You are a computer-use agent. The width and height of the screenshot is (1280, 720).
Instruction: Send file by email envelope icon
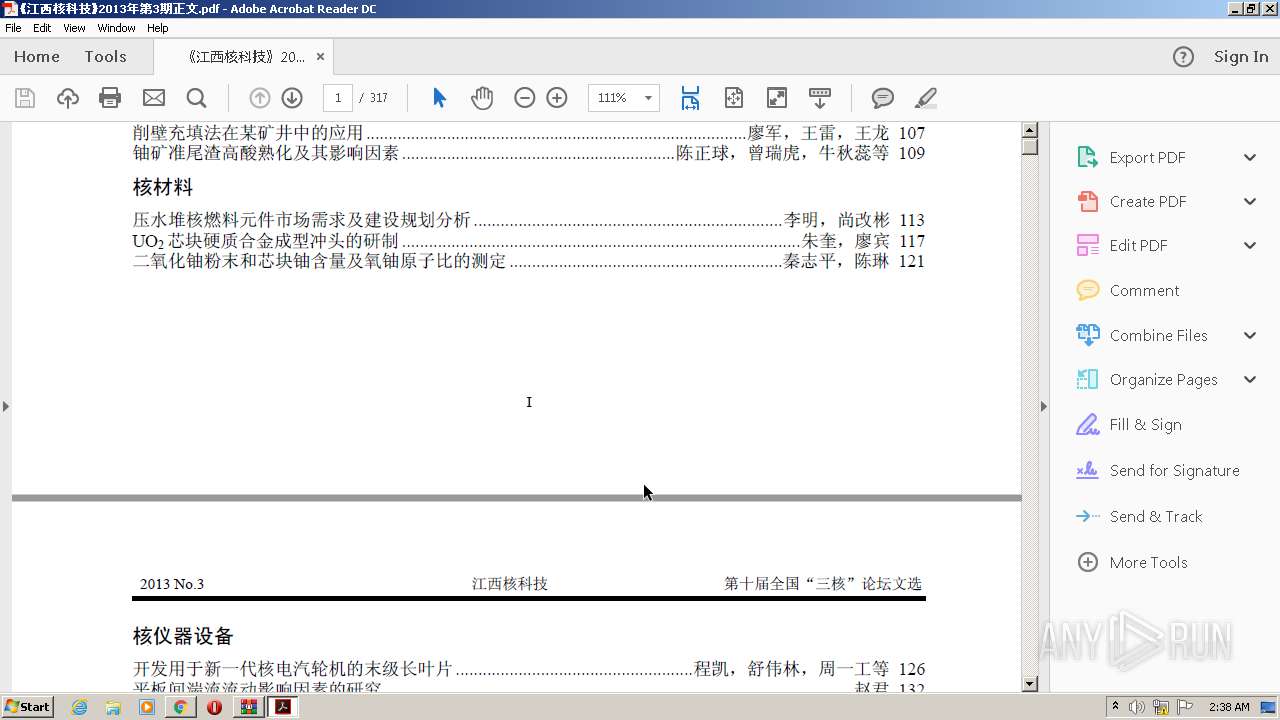click(x=154, y=98)
